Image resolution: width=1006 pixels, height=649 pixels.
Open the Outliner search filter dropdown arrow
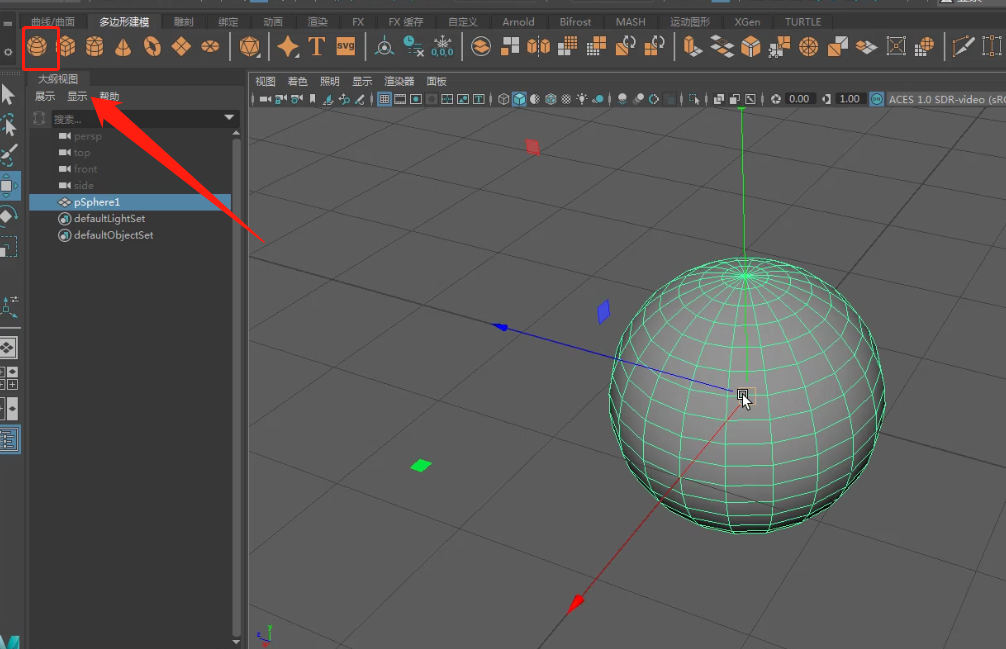click(x=229, y=117)
